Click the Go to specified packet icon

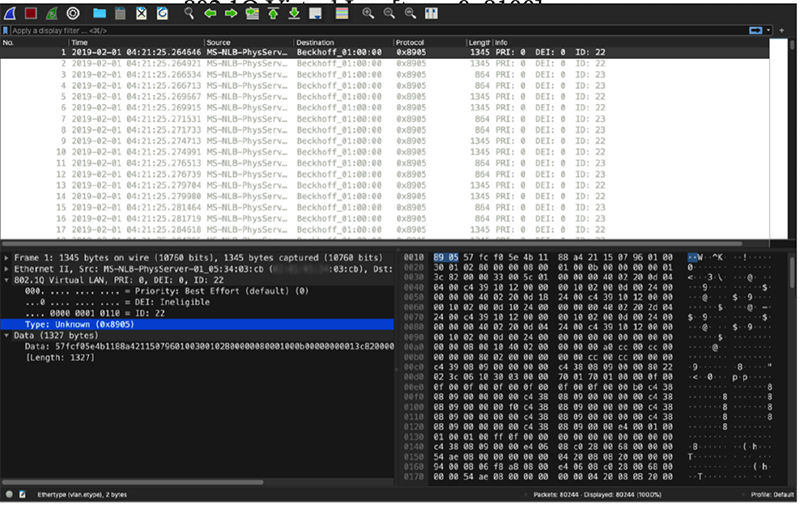click(x=252, y=13)
